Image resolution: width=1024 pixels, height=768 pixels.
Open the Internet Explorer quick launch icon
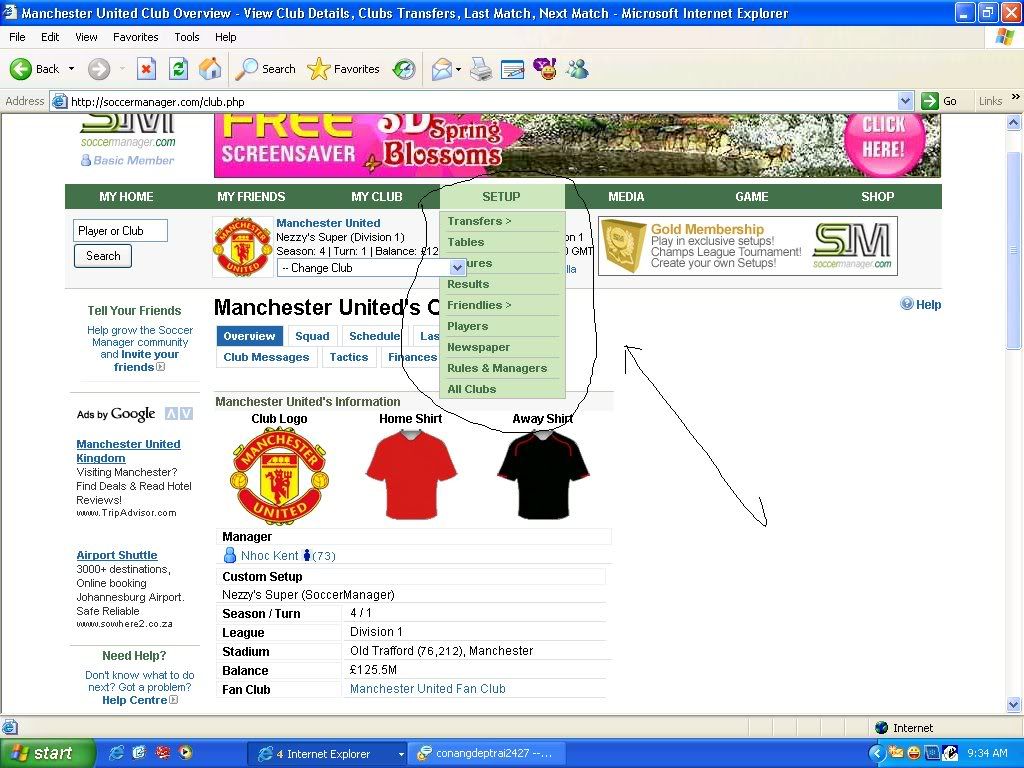tap(116, 753)
